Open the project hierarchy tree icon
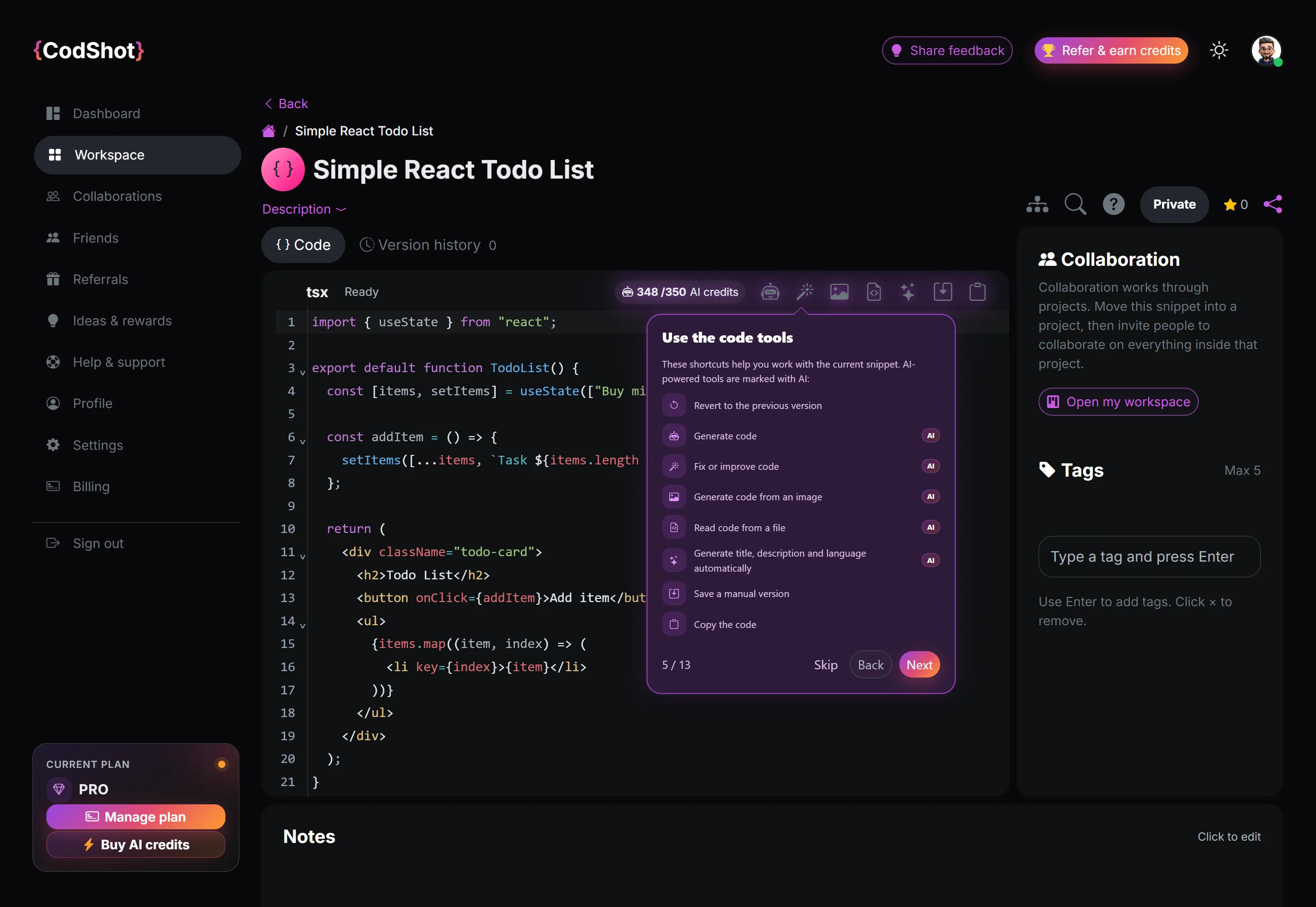The width and height of the screenshot is (1316, 907). coord(1037,204)
